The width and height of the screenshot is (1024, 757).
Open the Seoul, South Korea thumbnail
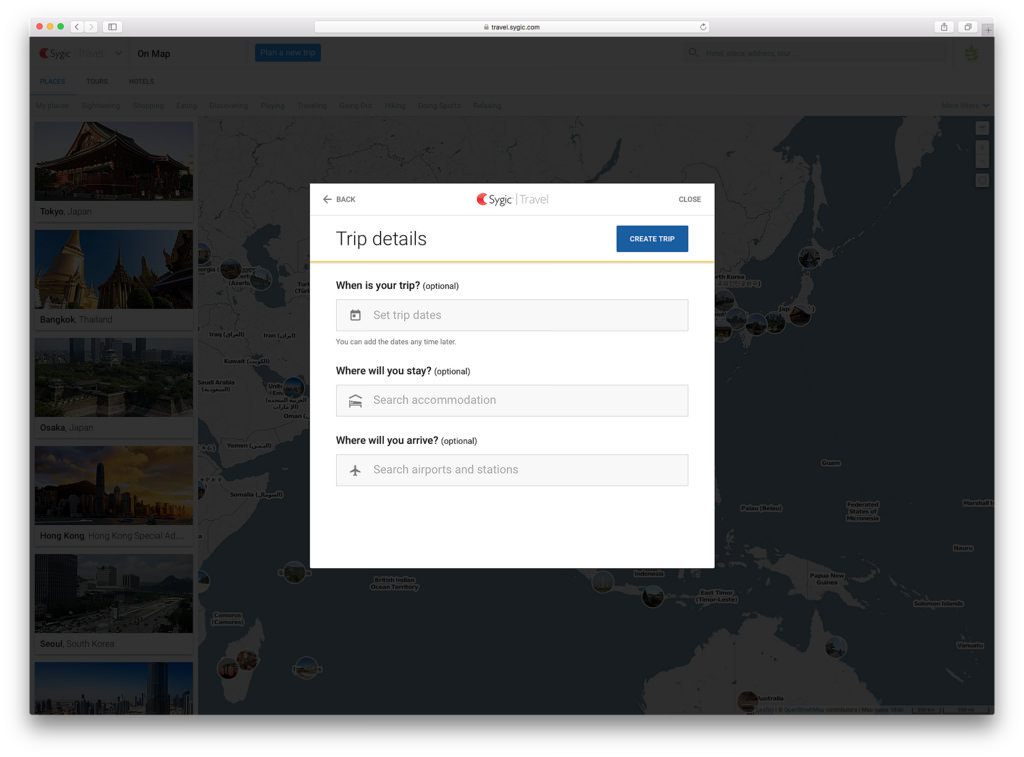pyautogui.click(x=114, y=594)
